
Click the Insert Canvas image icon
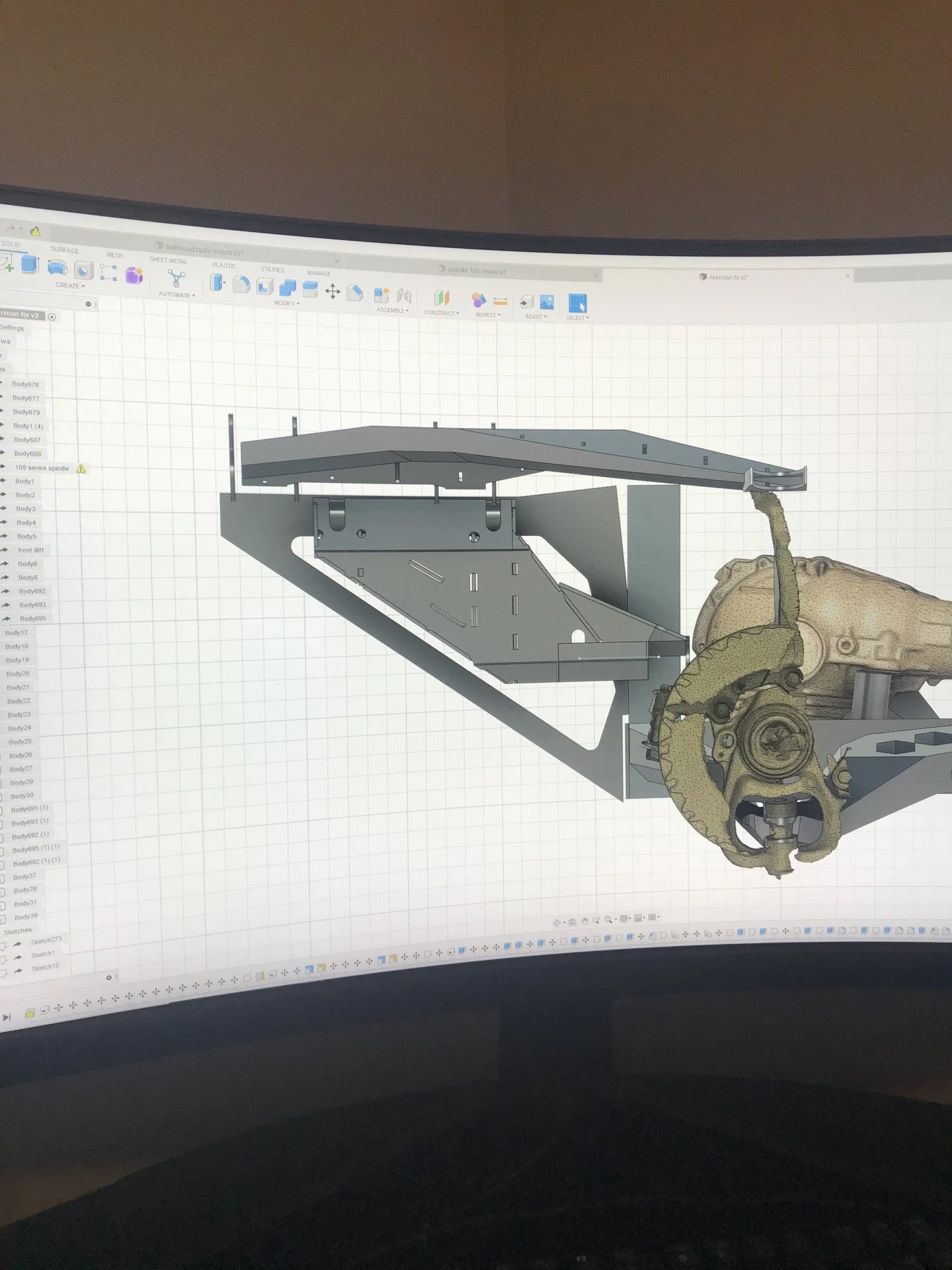(x=547, y=302)
